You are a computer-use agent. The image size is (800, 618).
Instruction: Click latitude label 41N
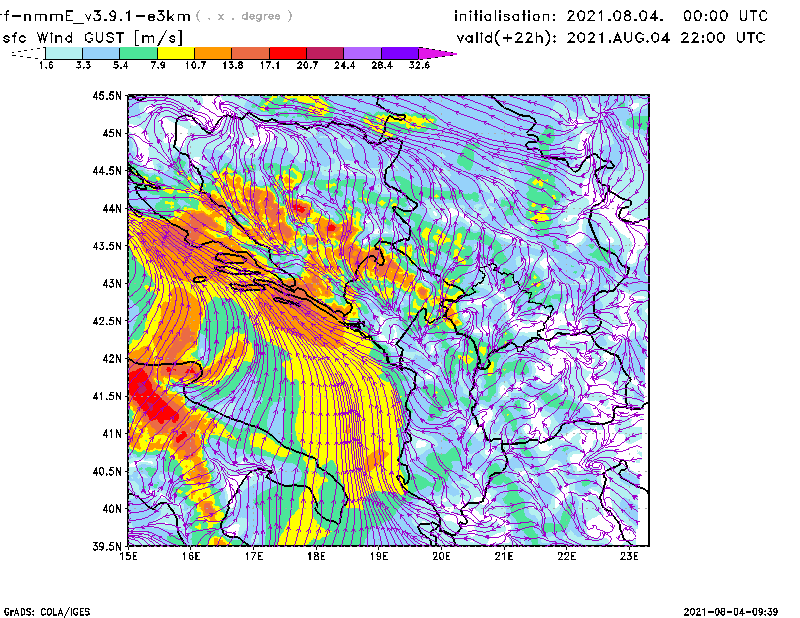[x=112, y=434]
